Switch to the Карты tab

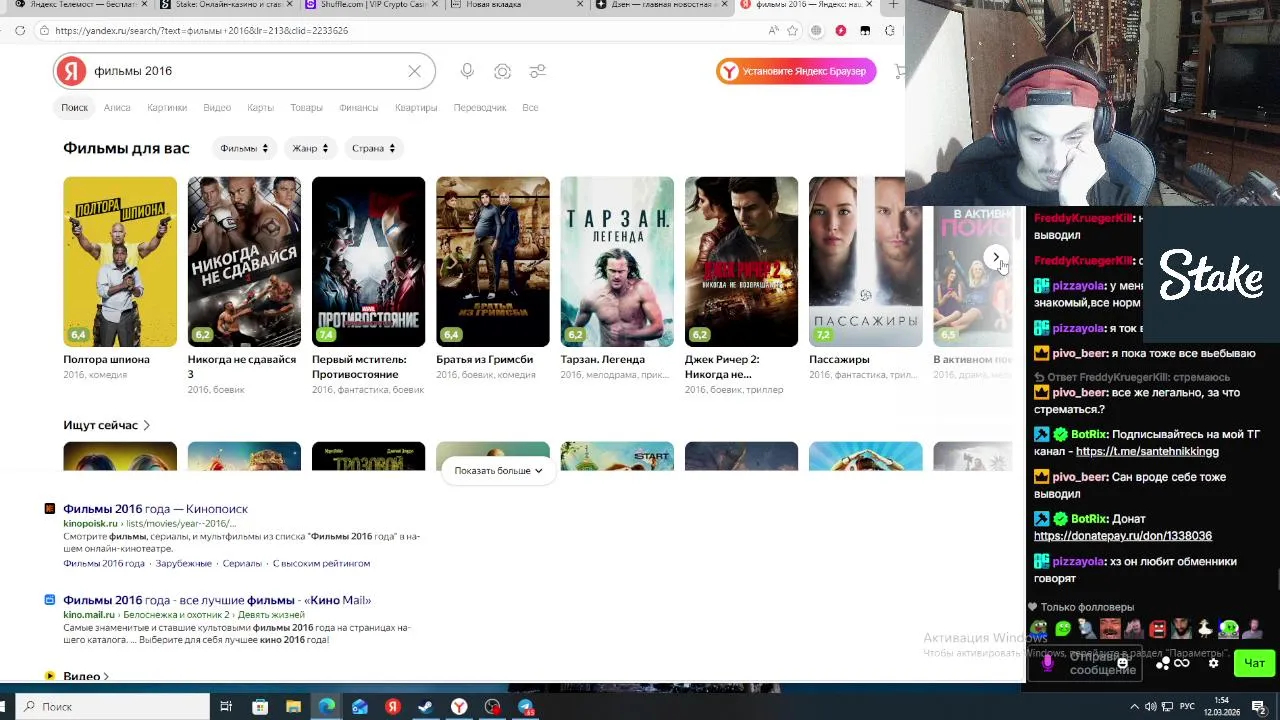(x=261, y=107)
